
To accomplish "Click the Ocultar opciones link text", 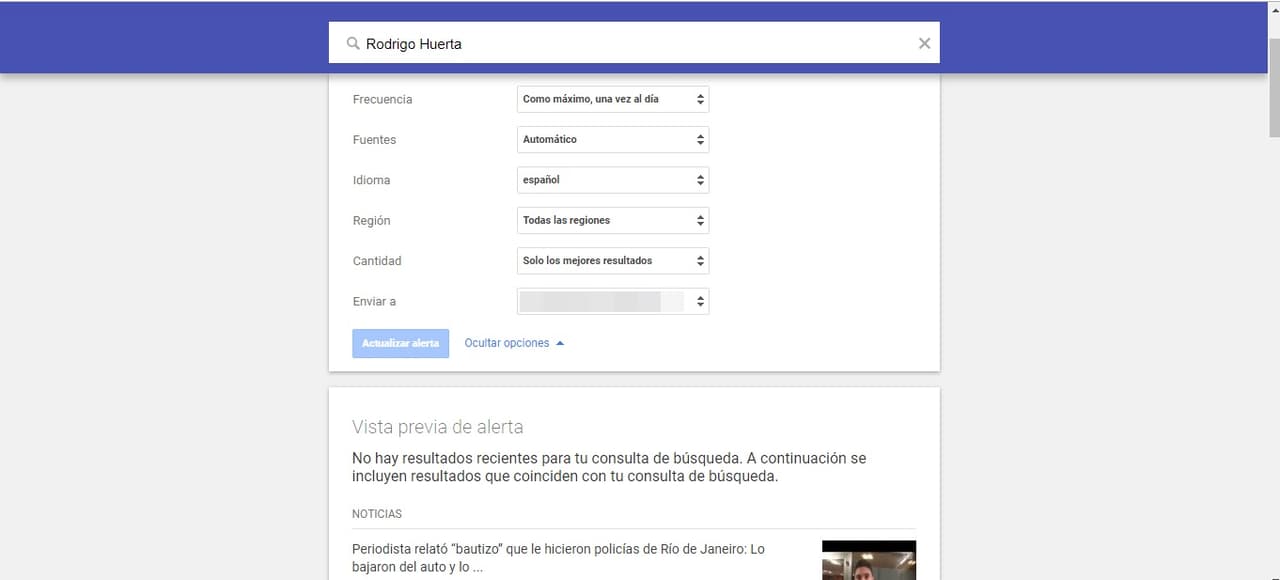I will [x=506, y=343].
